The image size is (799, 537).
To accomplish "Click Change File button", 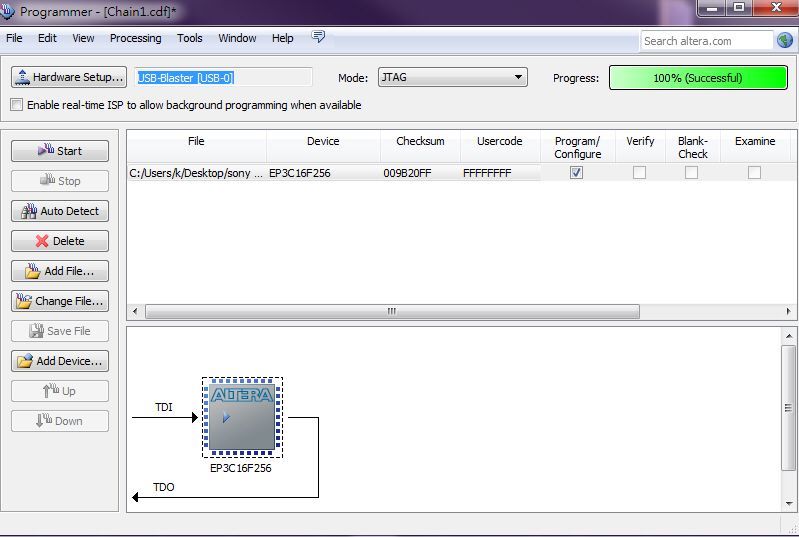I will point(60,301).
